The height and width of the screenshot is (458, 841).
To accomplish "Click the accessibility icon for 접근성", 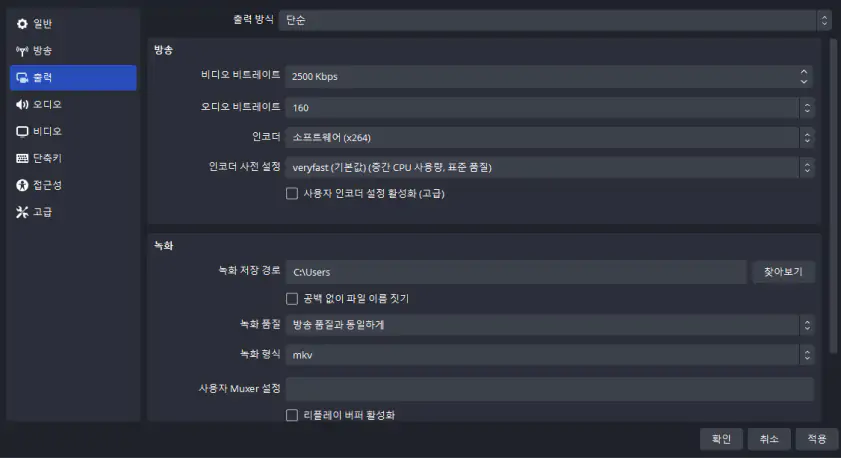I will (x=22, y=185).
